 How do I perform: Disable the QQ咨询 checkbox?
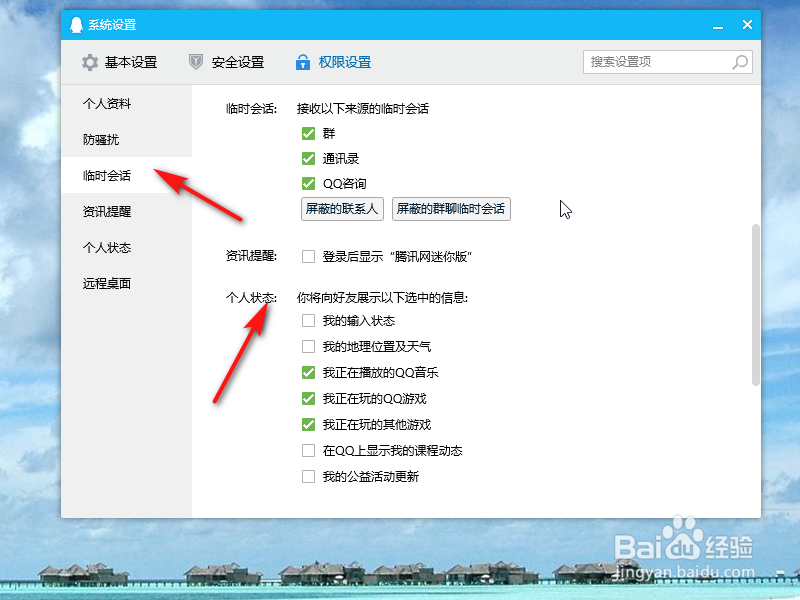(x=308, y=183)
